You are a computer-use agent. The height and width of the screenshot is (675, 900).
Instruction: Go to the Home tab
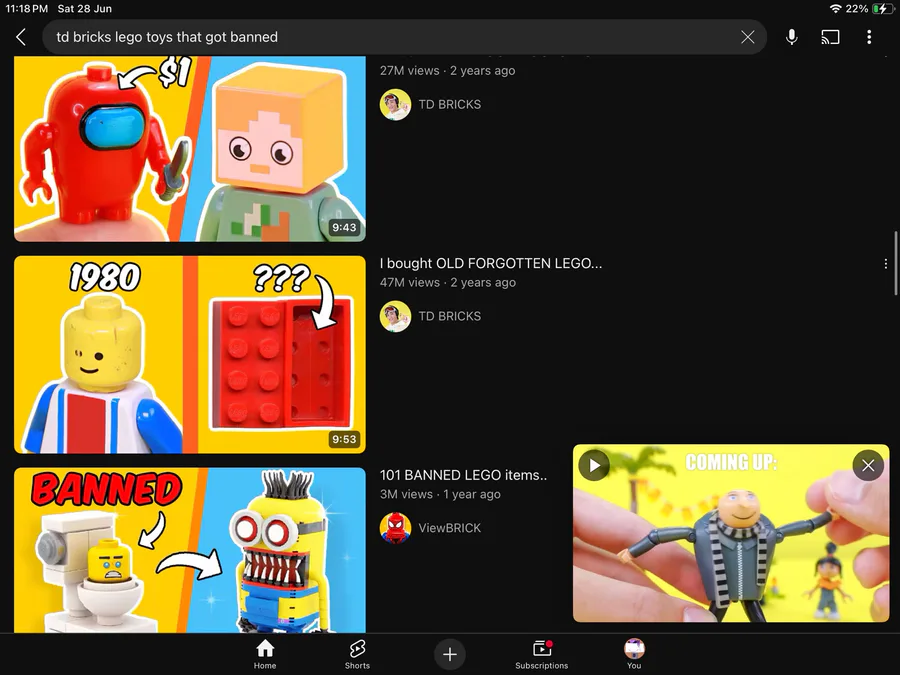tap(265, 654)
